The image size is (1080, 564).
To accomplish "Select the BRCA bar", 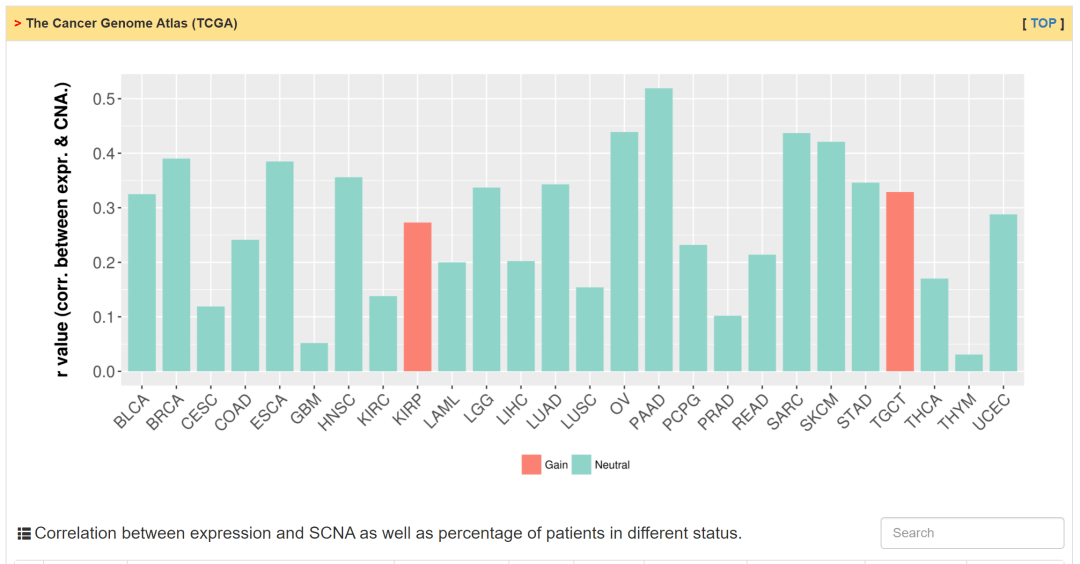I will tap(176, 265).
